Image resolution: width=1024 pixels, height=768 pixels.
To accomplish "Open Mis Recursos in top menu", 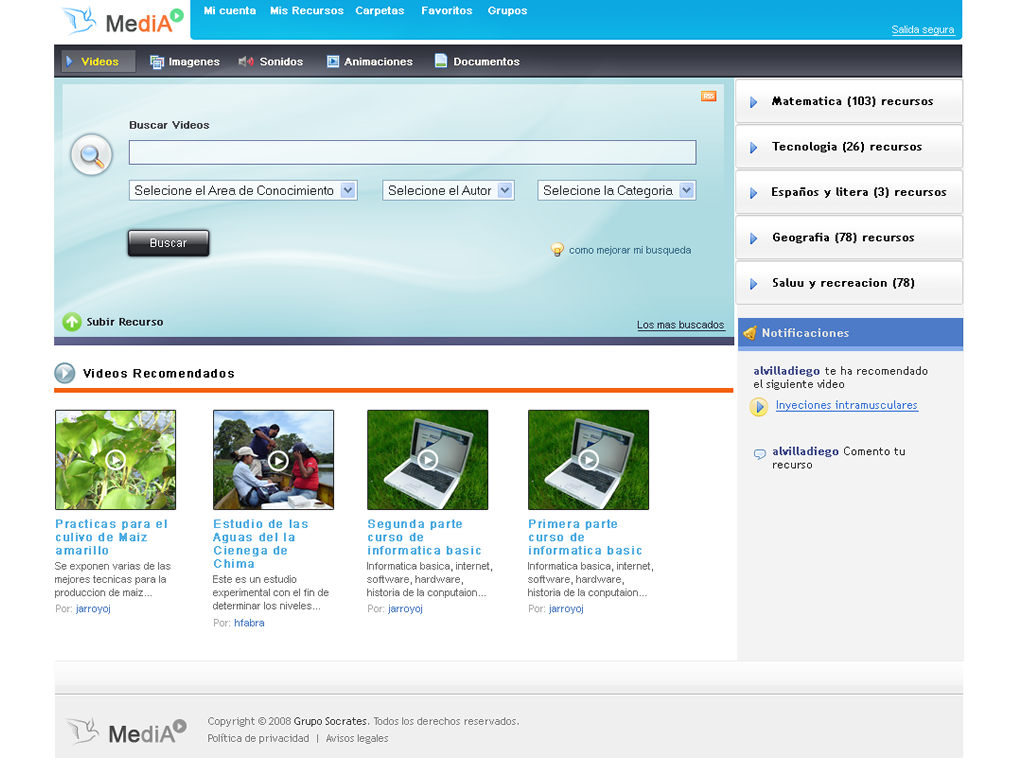I will pyautogui.click(x=306, y=11).
